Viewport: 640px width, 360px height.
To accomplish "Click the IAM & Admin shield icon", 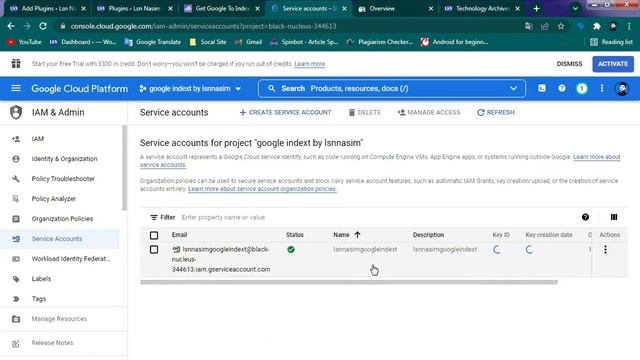I will click(16, 112).
